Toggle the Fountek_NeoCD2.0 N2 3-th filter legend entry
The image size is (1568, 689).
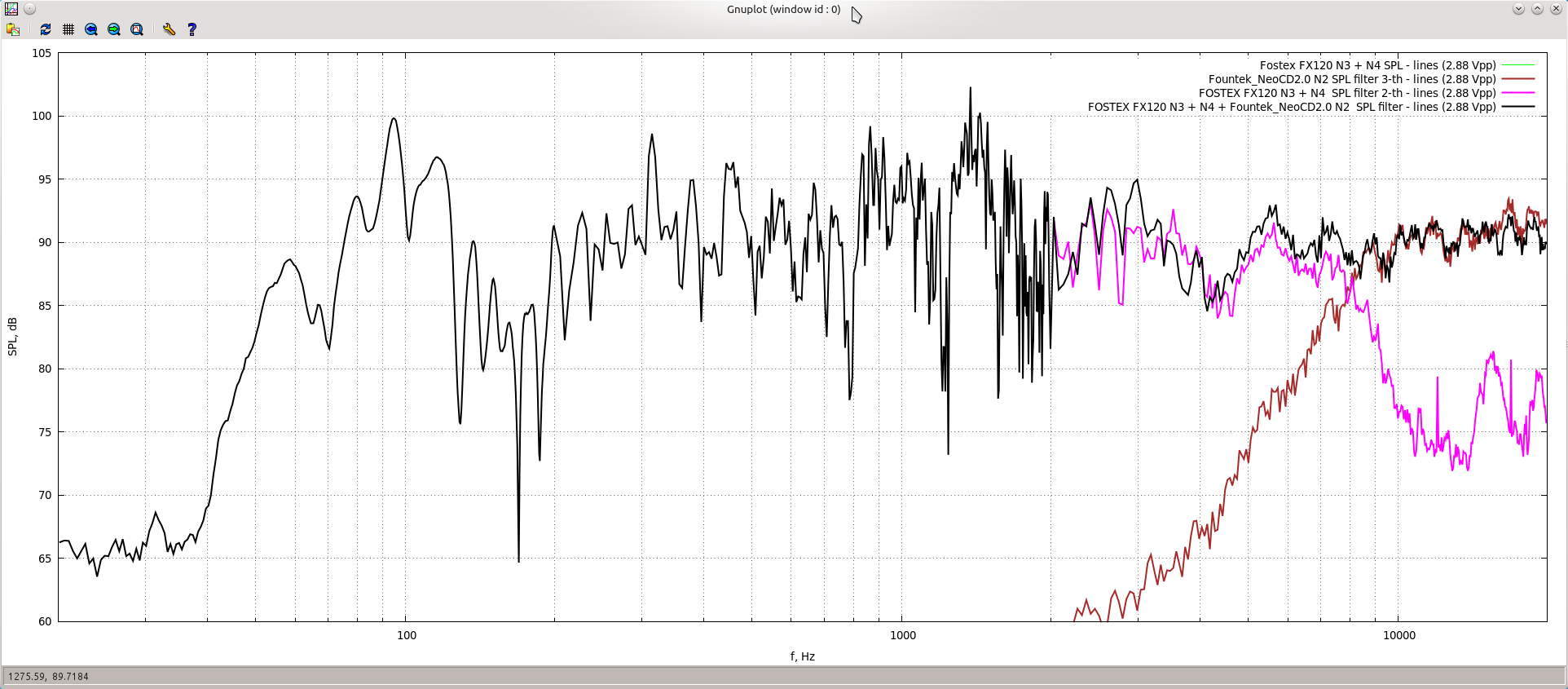(1352, 79)
